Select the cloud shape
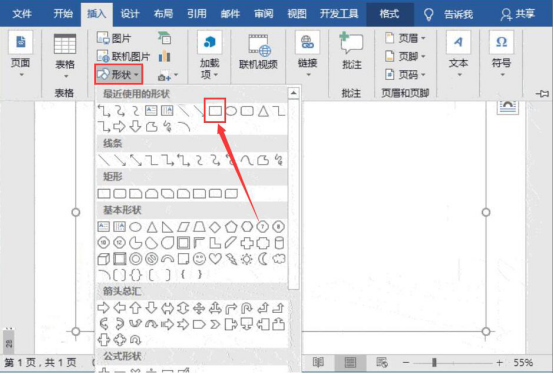This screenshot has height=374, width=554. click(279, 259)
